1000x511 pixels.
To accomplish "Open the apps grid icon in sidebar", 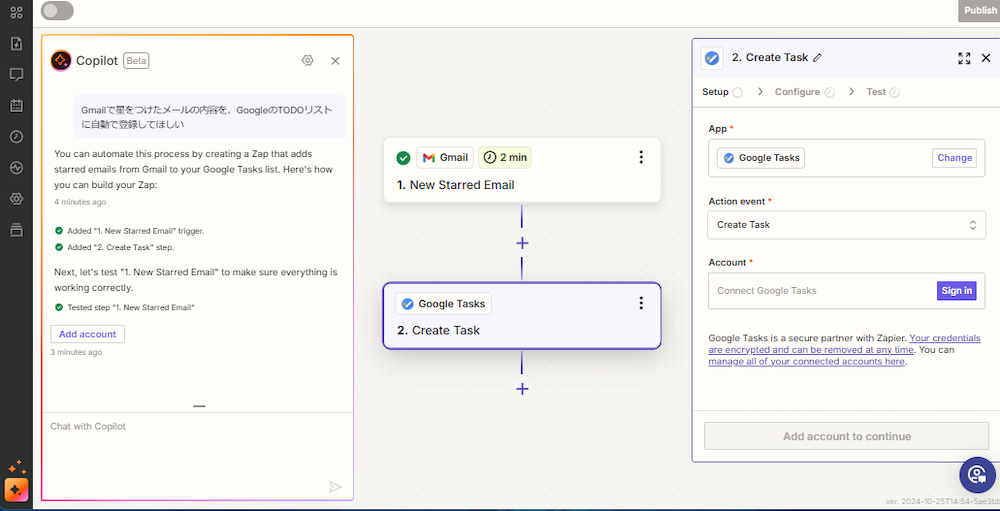I will (x=17, y=12).
